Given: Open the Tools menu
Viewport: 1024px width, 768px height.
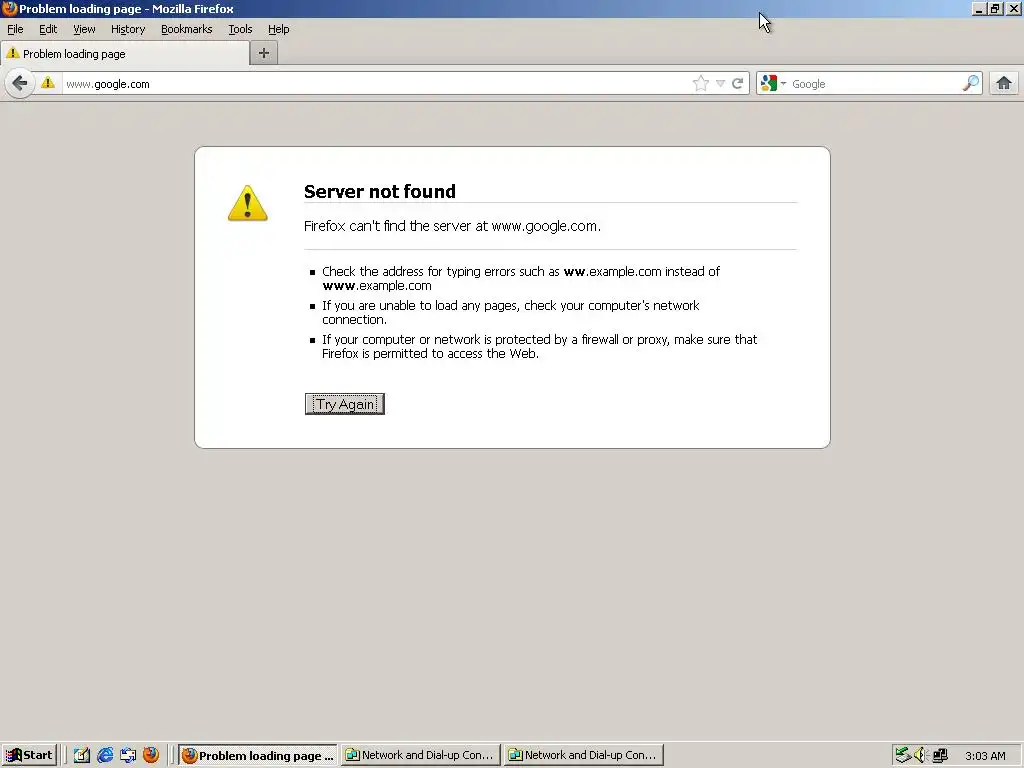Looking at the screenshot, I should (x=240, y=29).
